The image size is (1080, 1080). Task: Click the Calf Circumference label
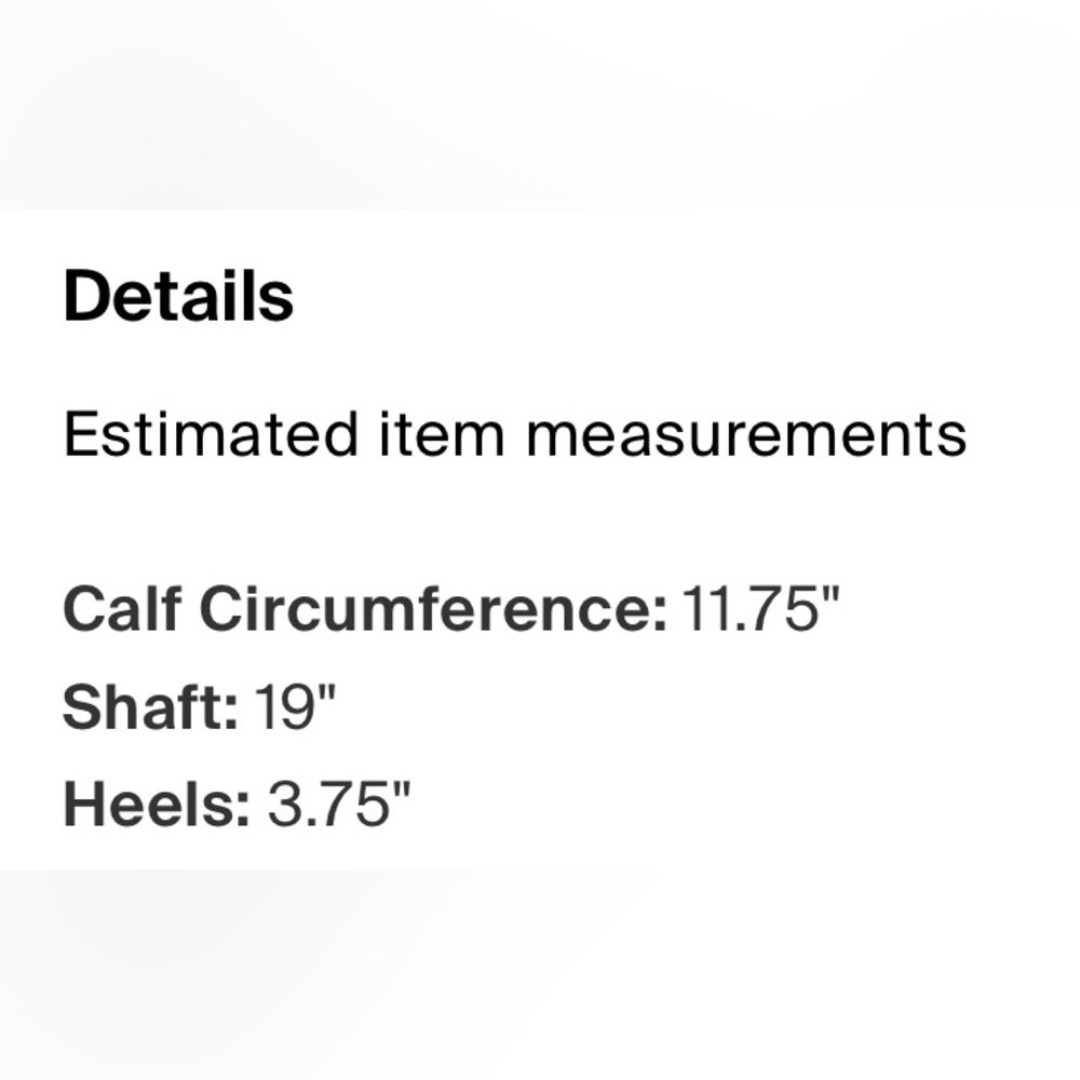click(x=365, y=609)
